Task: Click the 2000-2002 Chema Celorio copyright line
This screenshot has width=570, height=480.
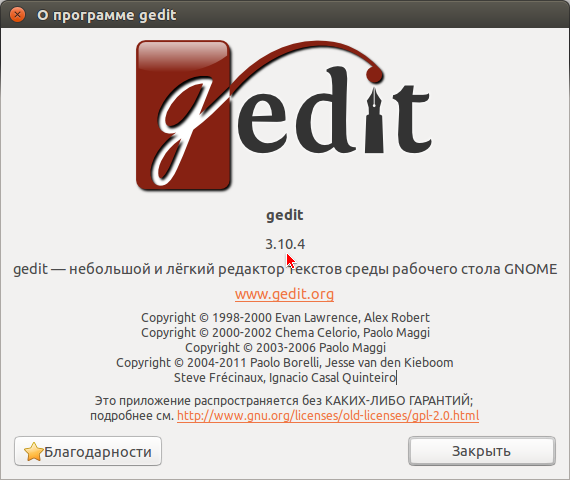Action: pyautogui.click(x=285, y=333)
